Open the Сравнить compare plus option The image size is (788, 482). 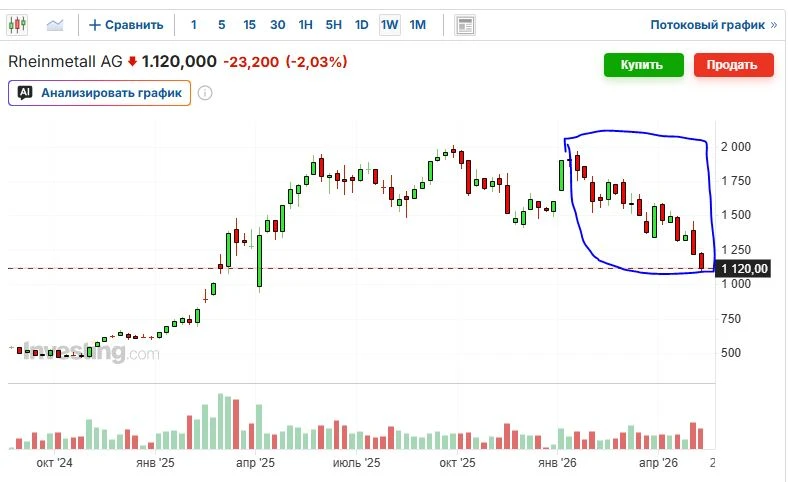point(126,25)
